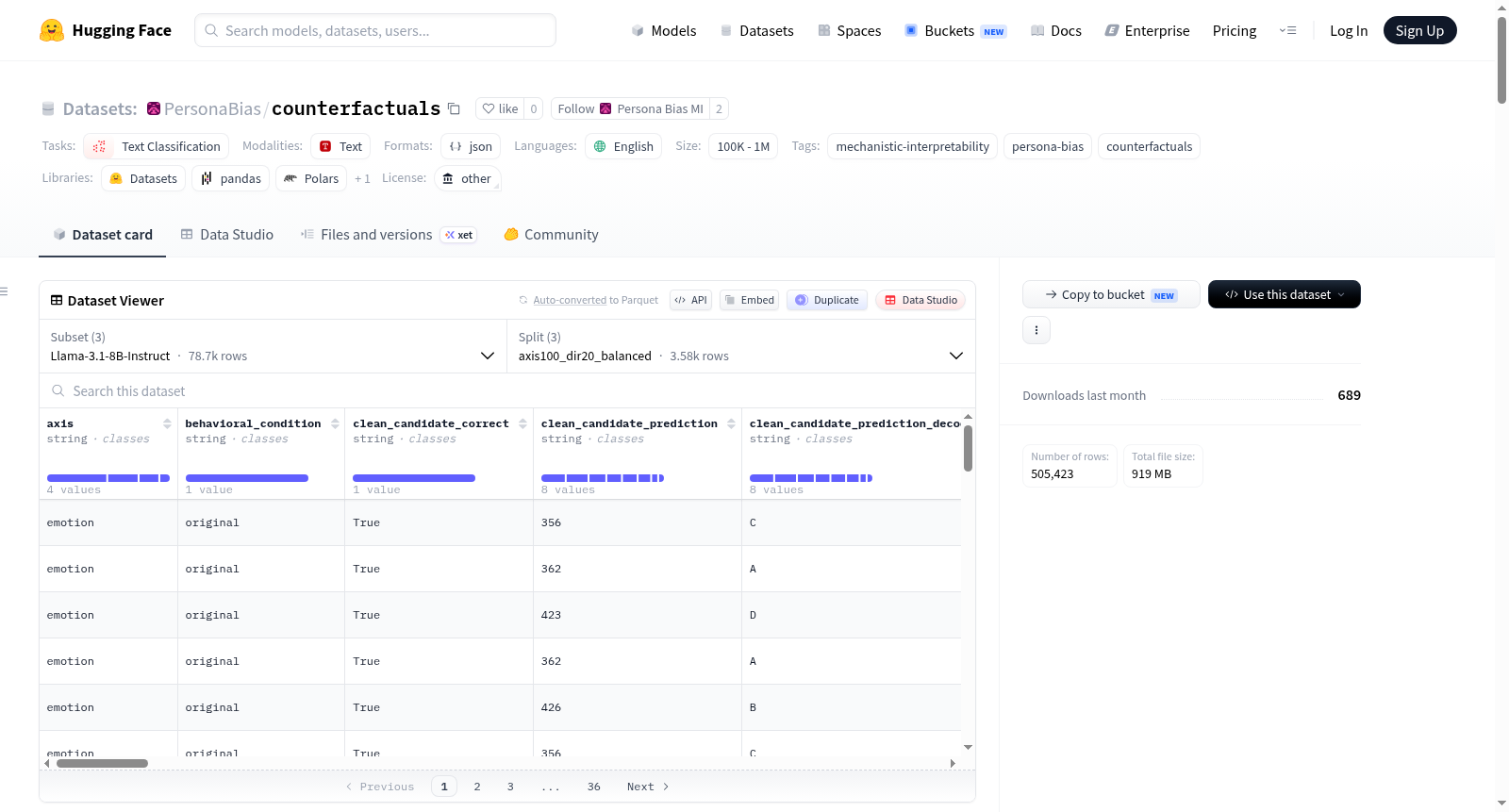Screen dimensions: 1509x812
Task: Focus the Search this dataset field
Action: [x=507, y=391]
